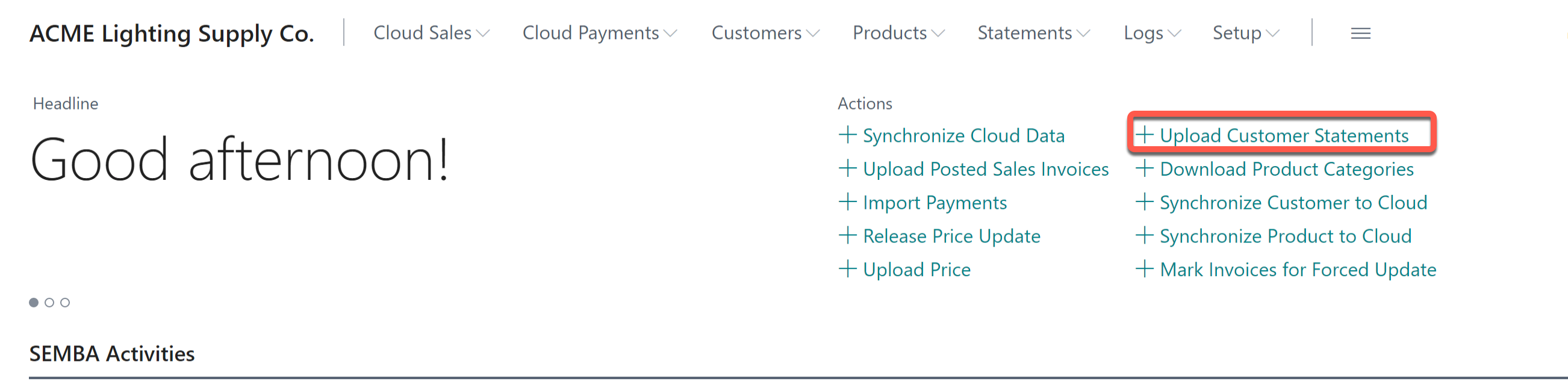Click the plus icon beside Import Payments
The width and height of the screenshot is (1568, 385).
848,203
